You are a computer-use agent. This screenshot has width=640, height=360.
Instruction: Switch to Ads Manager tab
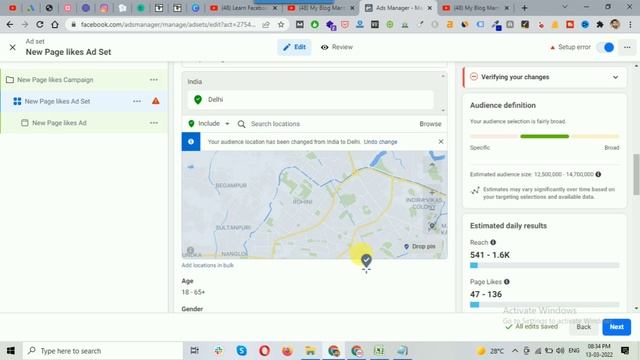click(398, 8)
